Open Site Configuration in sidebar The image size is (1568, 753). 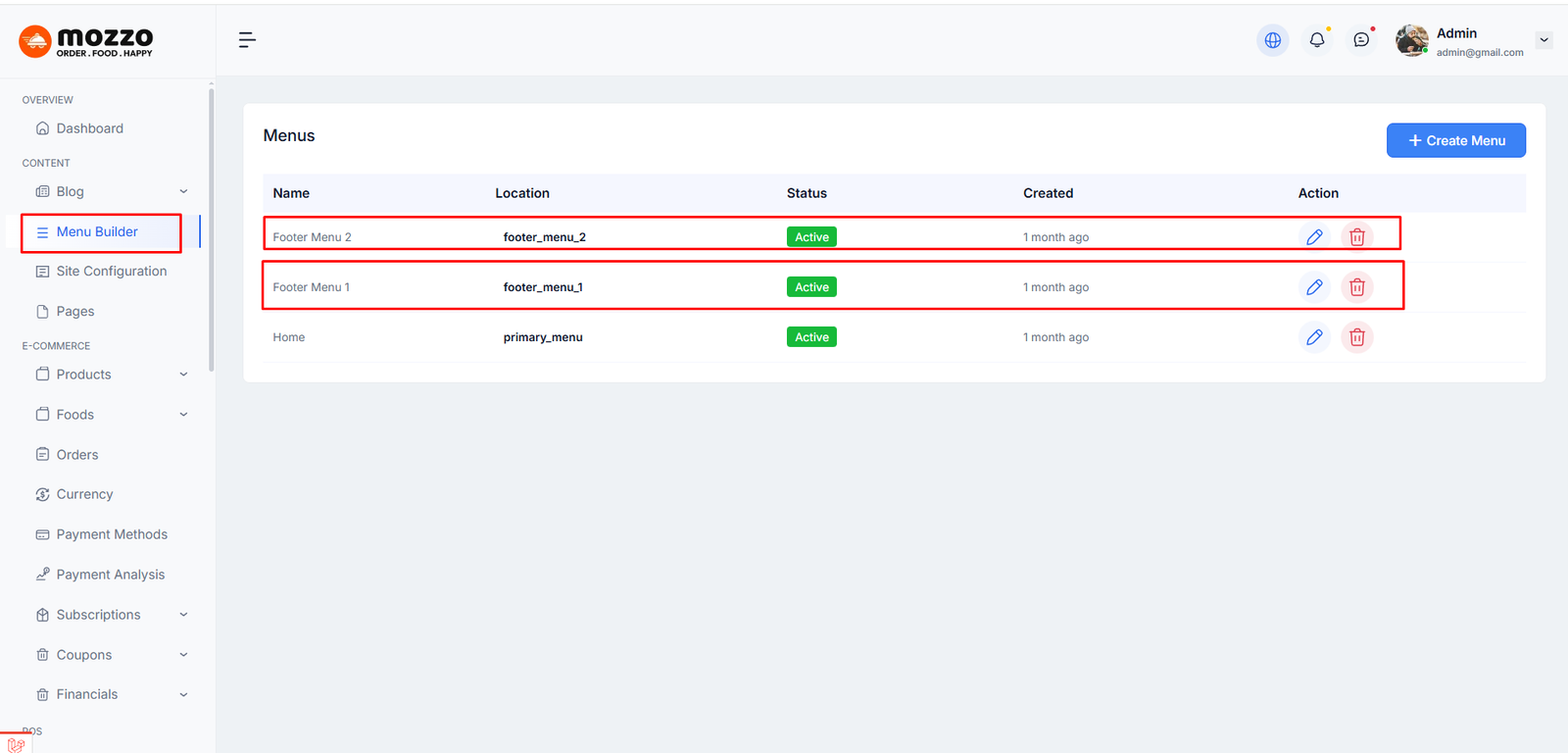(111, 272)
